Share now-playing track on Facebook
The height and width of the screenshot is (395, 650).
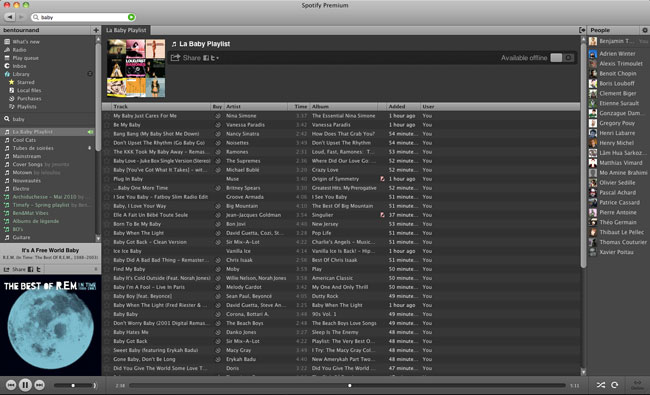tap(30, 269)
